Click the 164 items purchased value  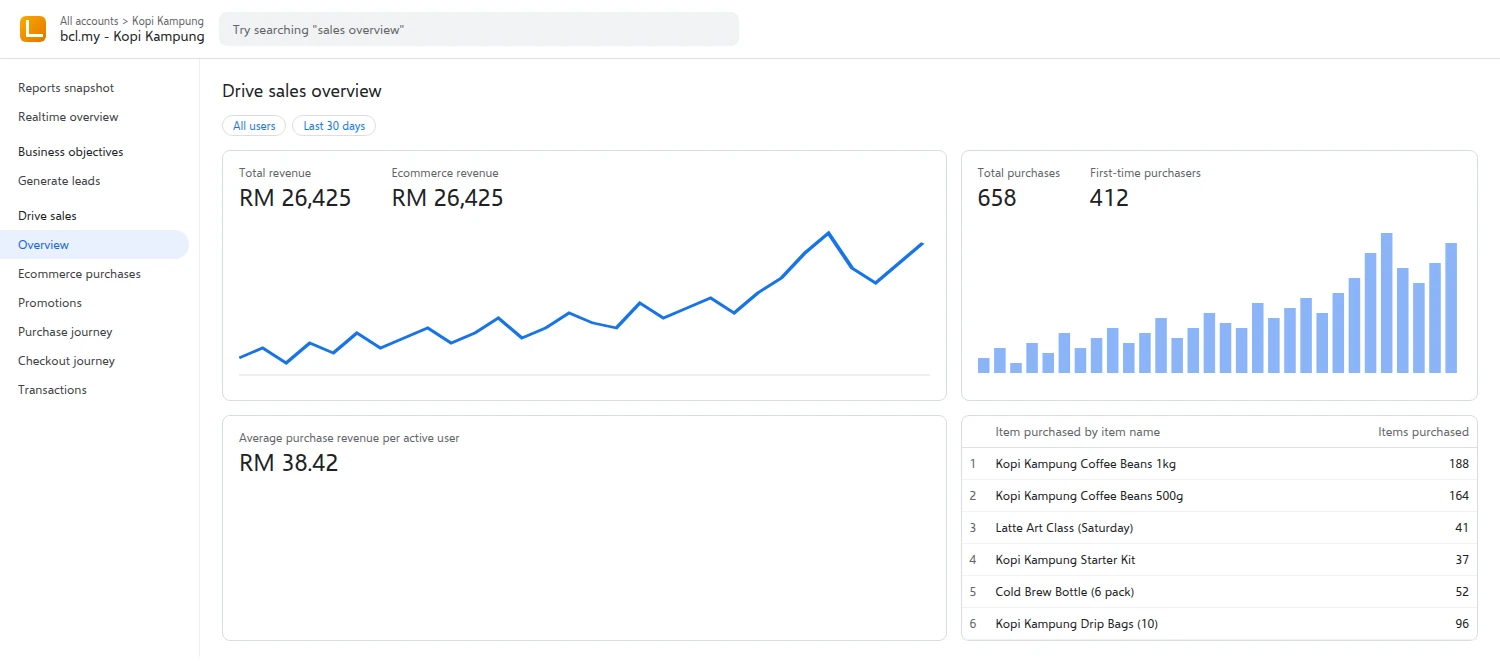[1458, 496]
